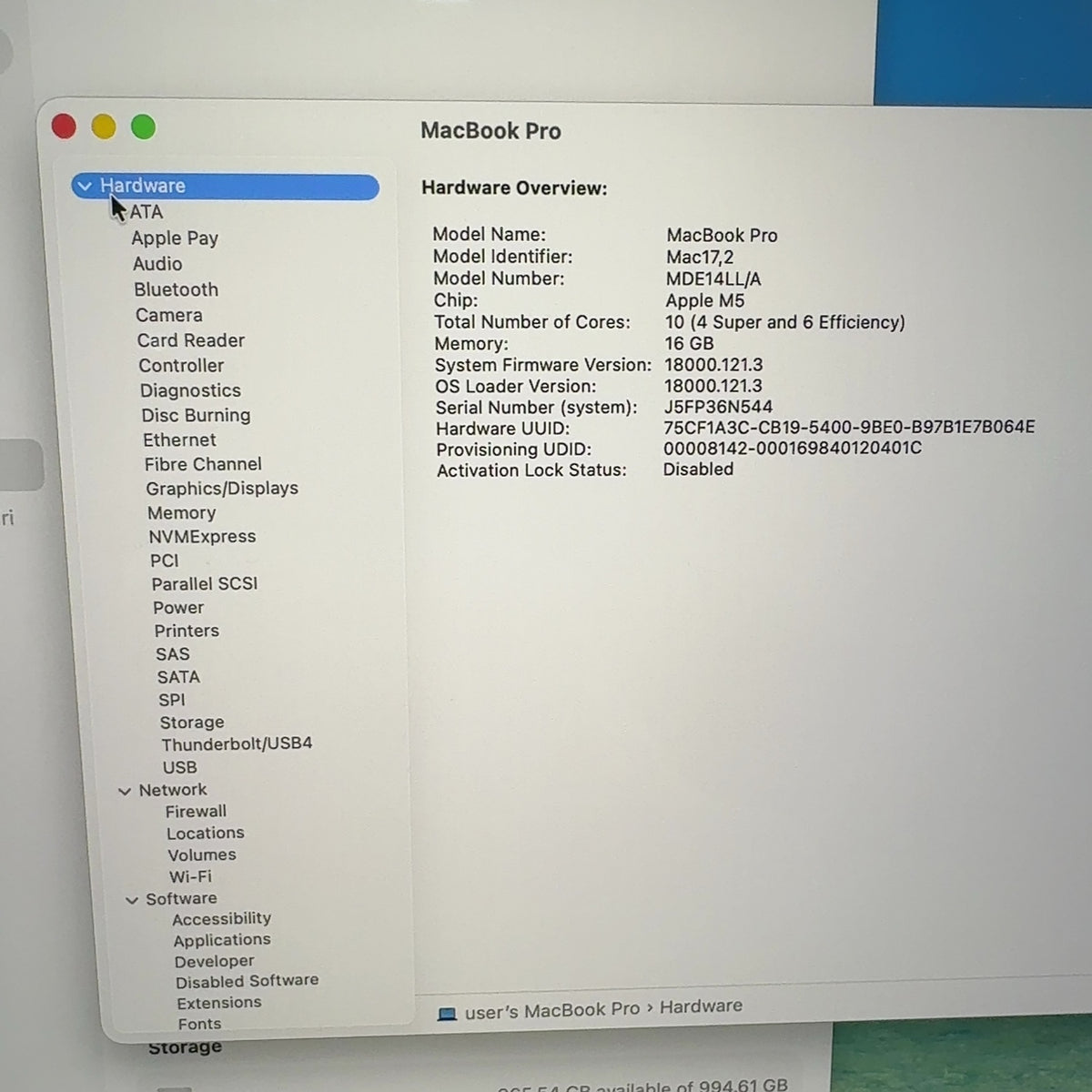Open Disc Burning information
Screen dimensions: 1092x1092
coord(196,415)
